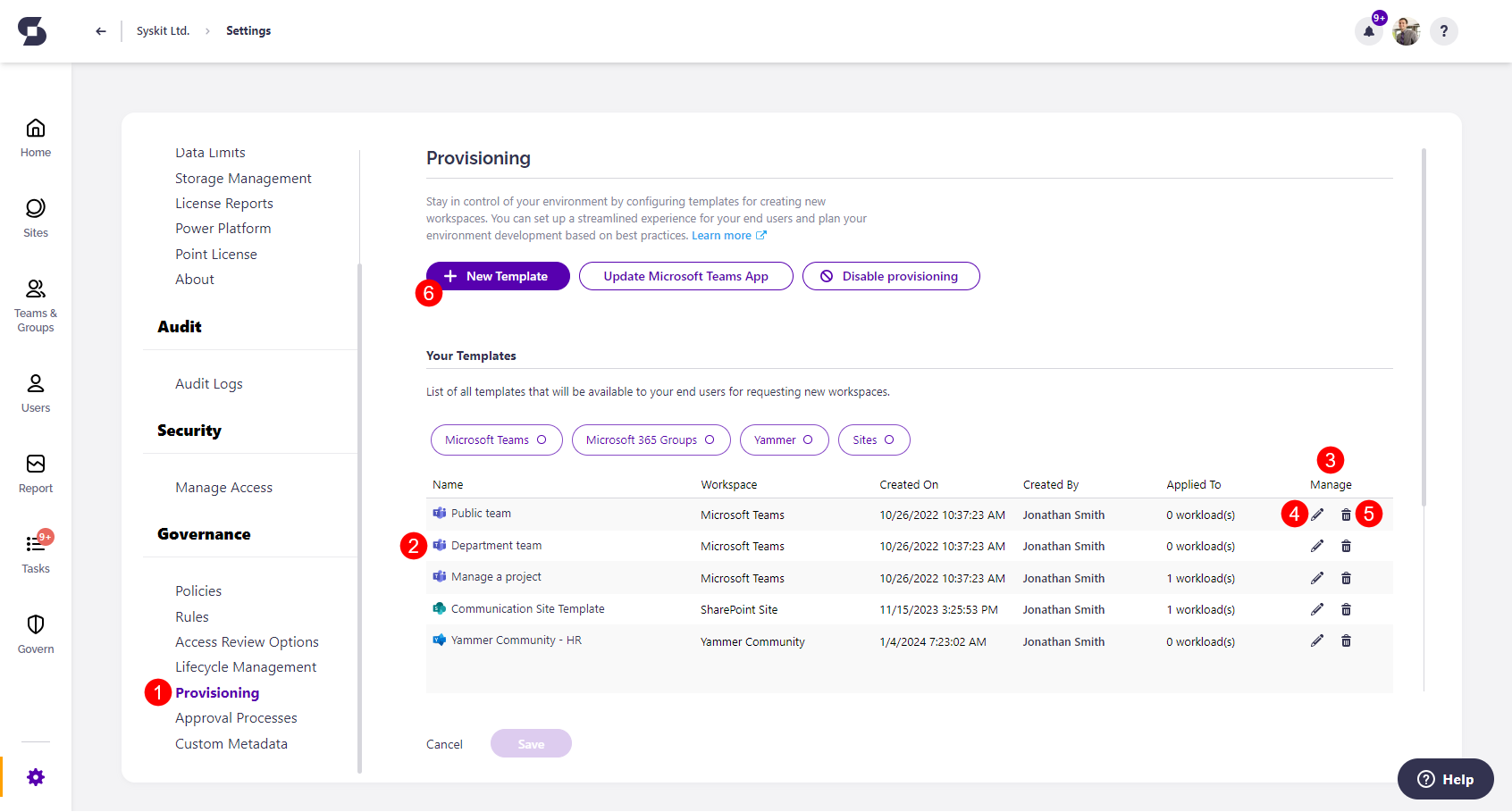
Task: Click the back arrow near the breadcrumb
Action: (100, 30)
